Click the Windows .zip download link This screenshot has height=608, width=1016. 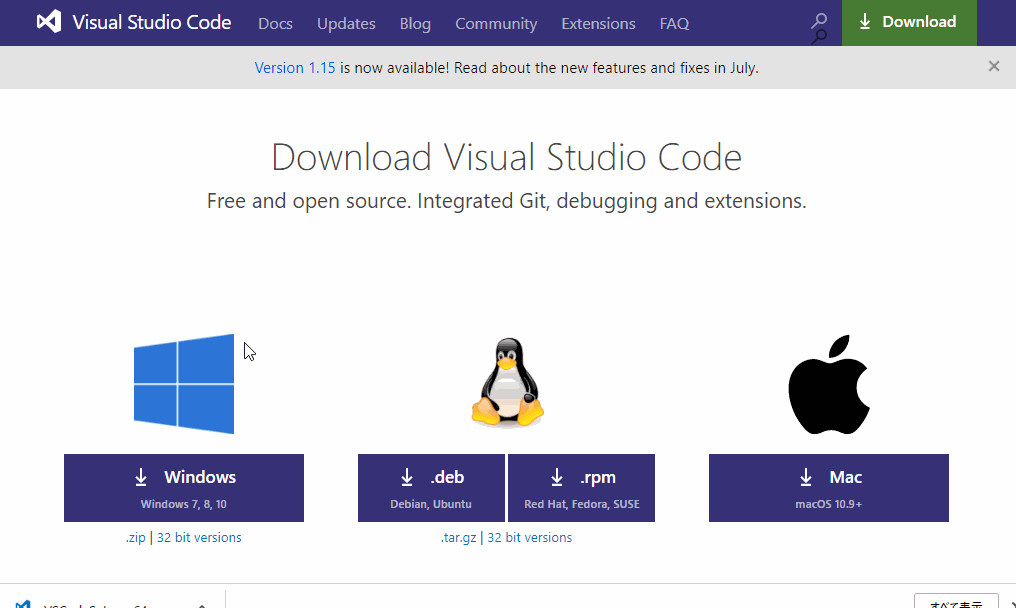pos(135,538)
